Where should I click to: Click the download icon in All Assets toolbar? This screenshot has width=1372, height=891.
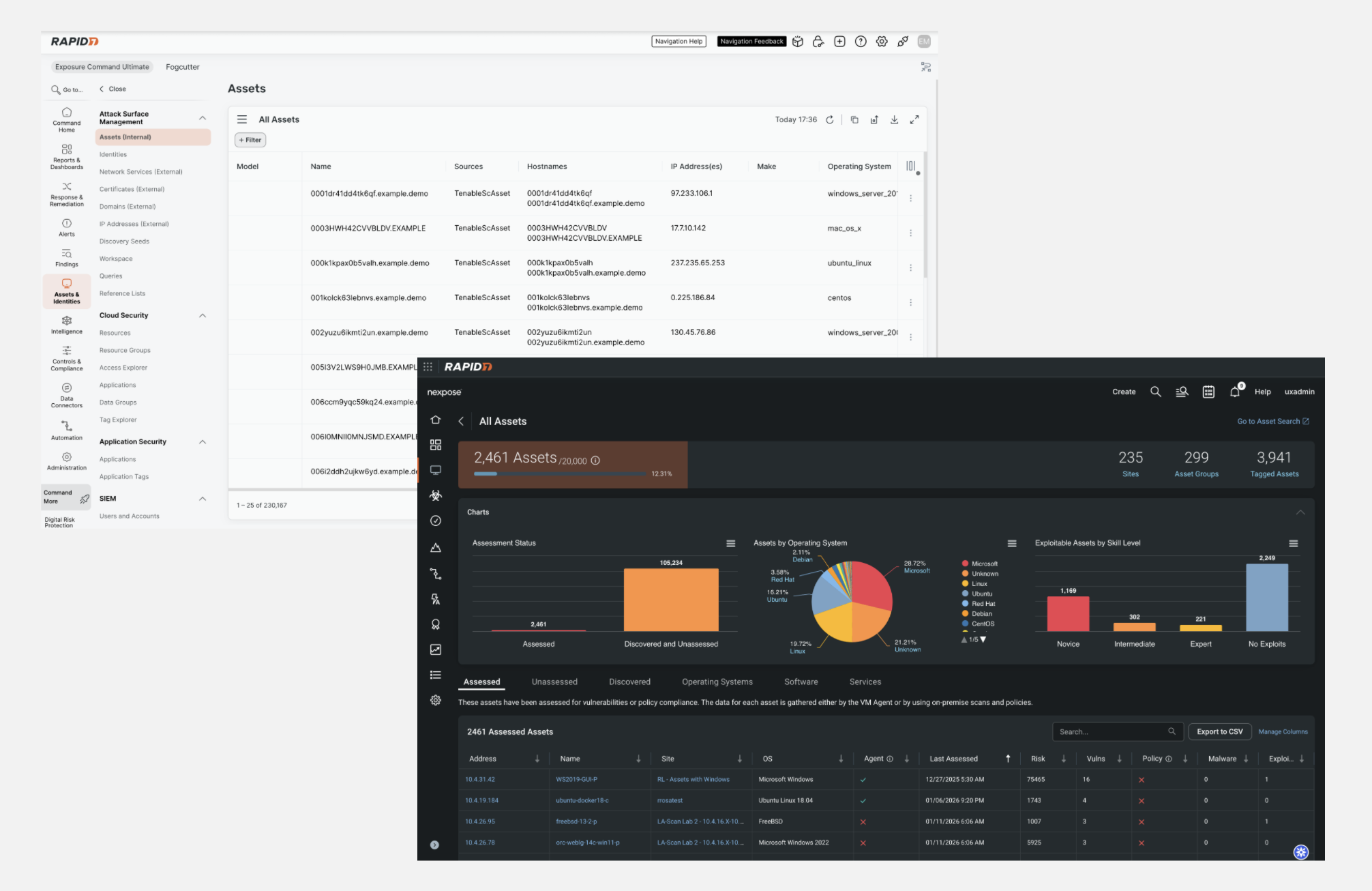click(x=894, y=120)
